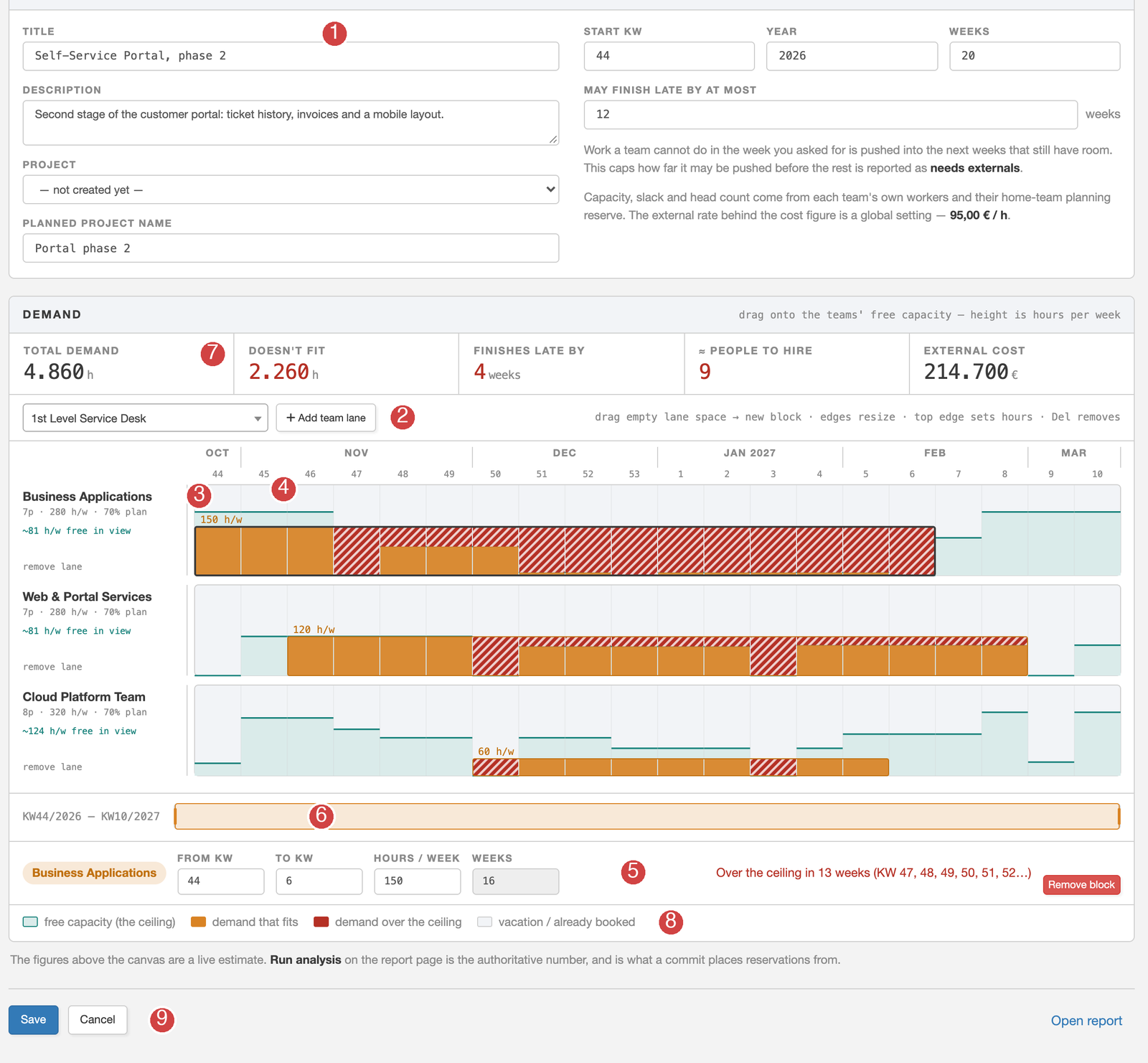
Task: Click the vacation / already booked legend swatch
Action: tap(485, 922)
